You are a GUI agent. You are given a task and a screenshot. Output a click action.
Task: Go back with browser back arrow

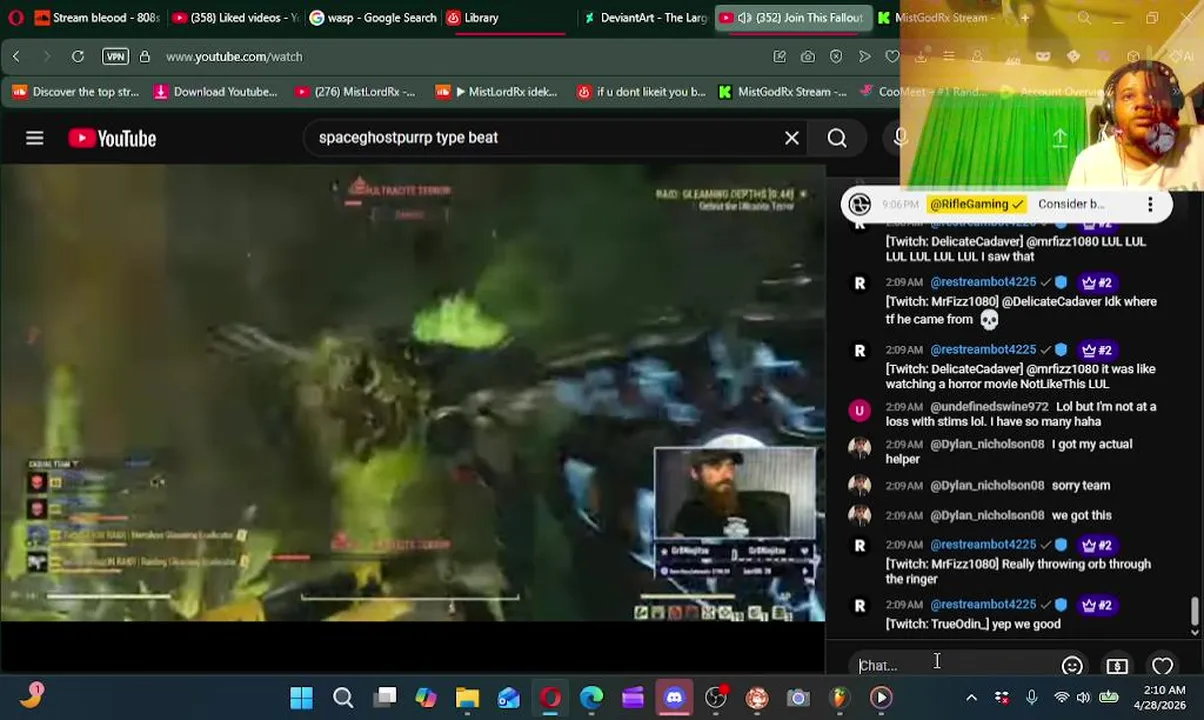(16, 57)
